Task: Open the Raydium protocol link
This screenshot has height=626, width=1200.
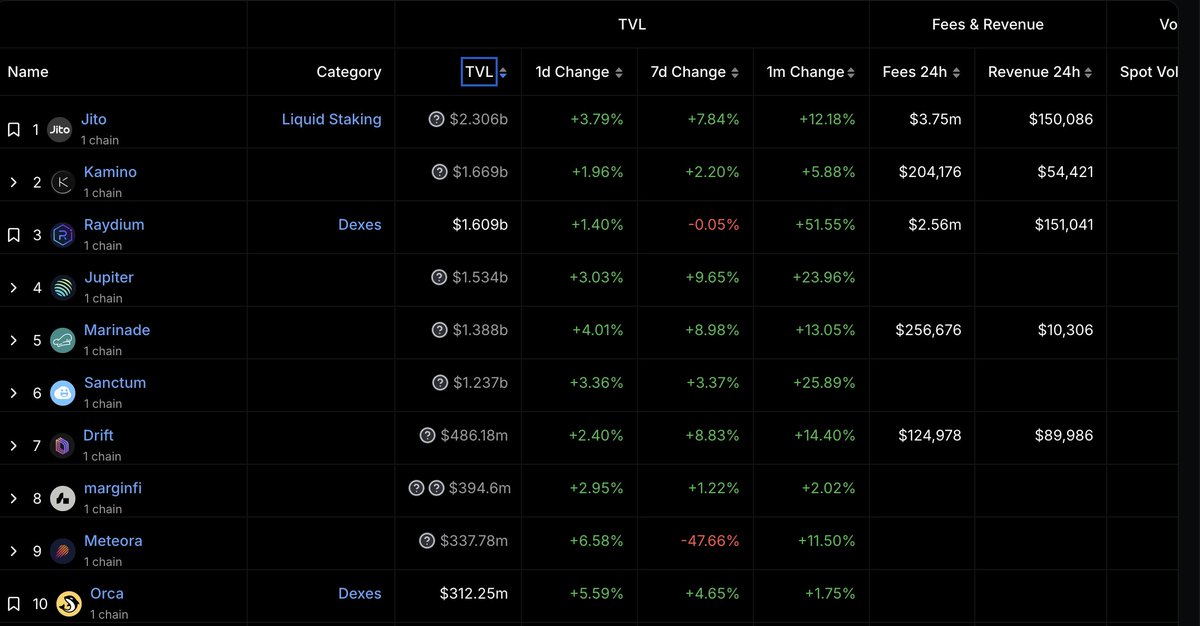Action: point(114,225)
